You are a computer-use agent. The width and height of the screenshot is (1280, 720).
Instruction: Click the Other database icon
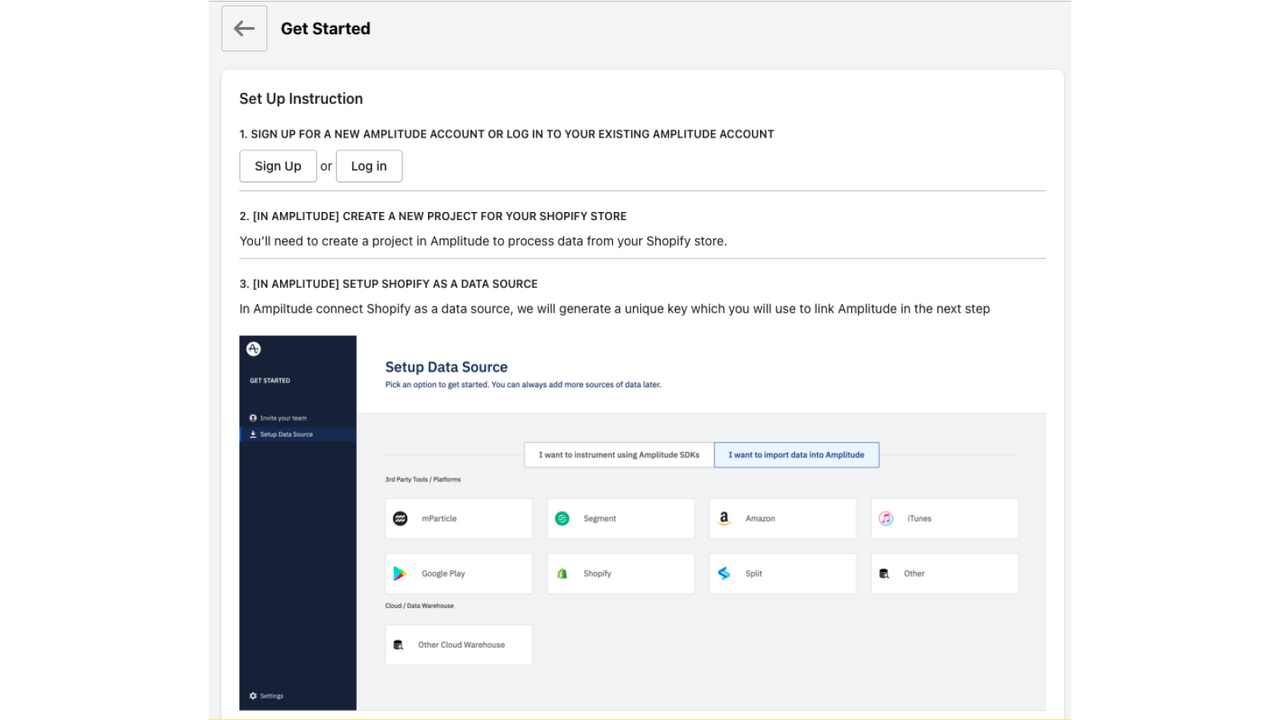(x=884, y=574)
